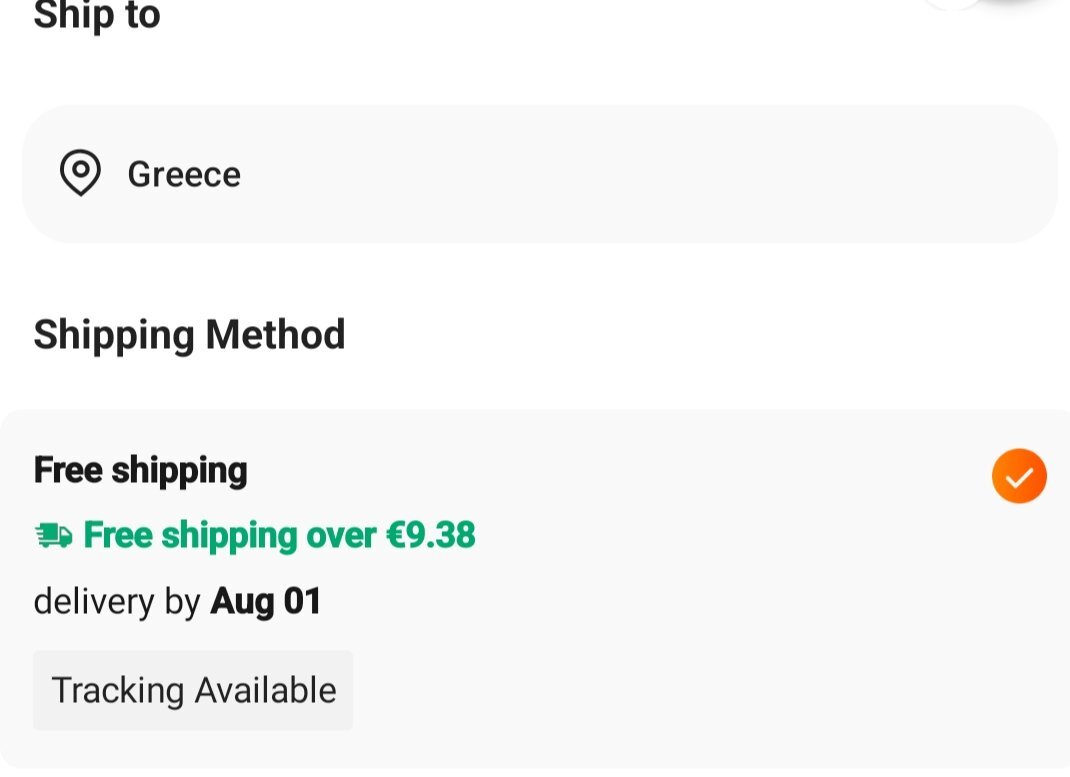The width and height of the screenshot is (1070, 777).
Task: Click the word Available in the tag
Action: (265, 690)
